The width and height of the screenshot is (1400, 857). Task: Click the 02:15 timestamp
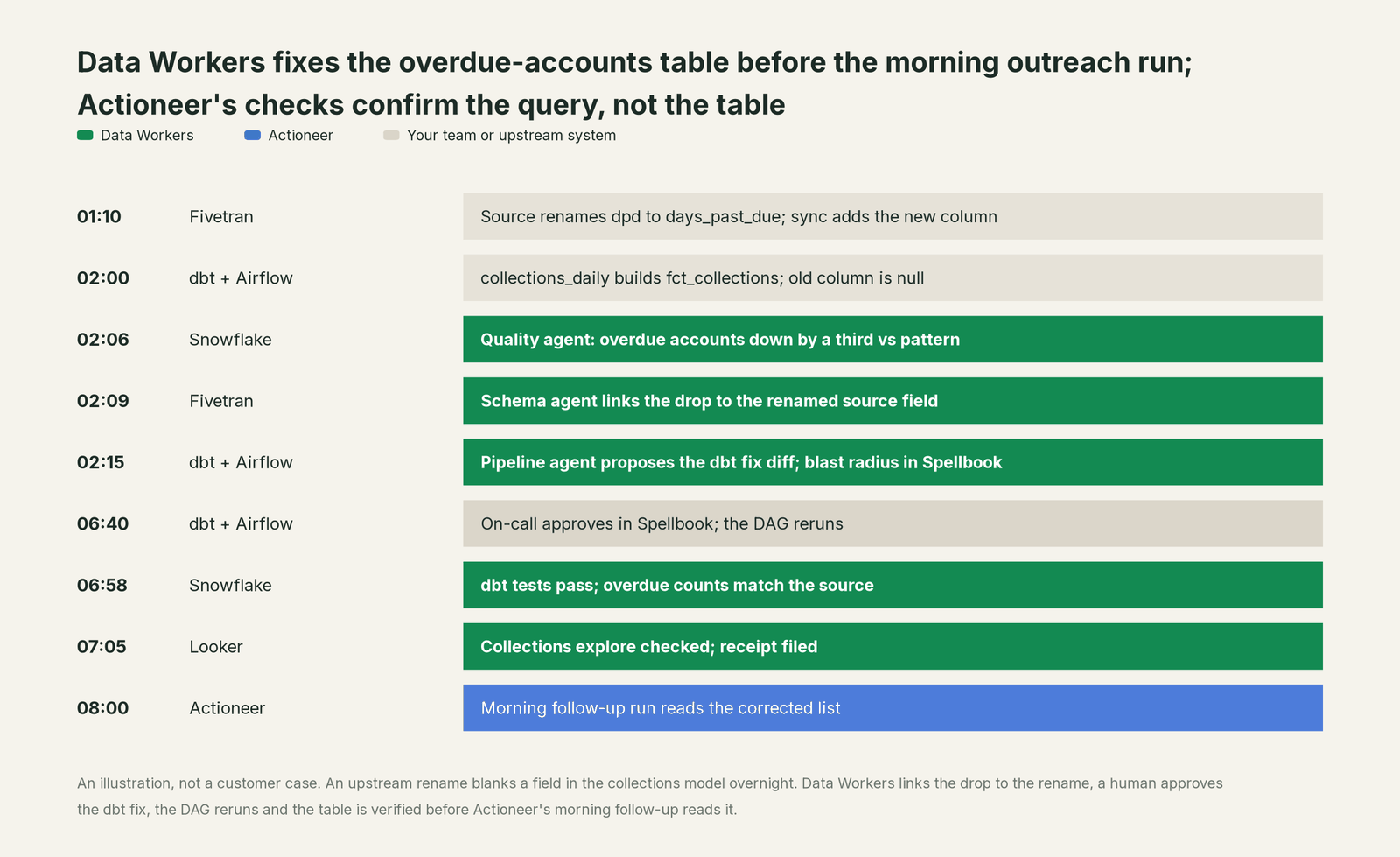(x=101, y=462)
